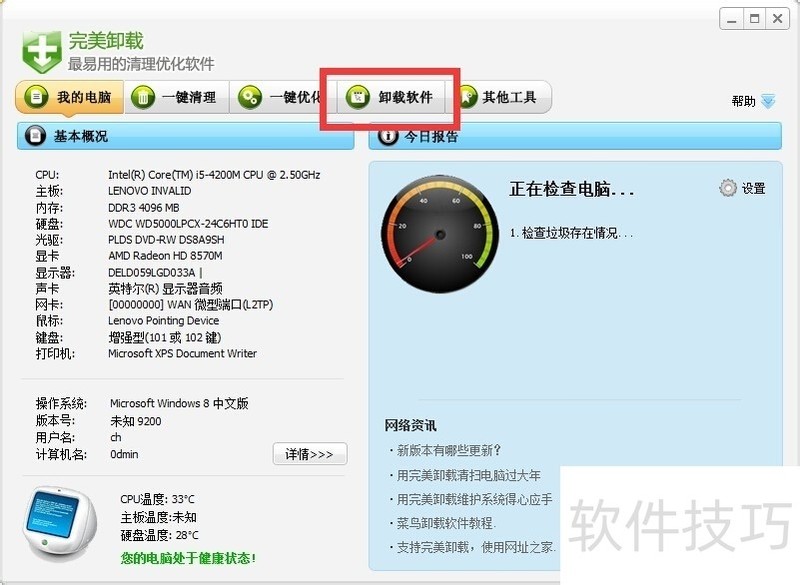Expand the 帮助 dropdown arrow

pos(768,101)
